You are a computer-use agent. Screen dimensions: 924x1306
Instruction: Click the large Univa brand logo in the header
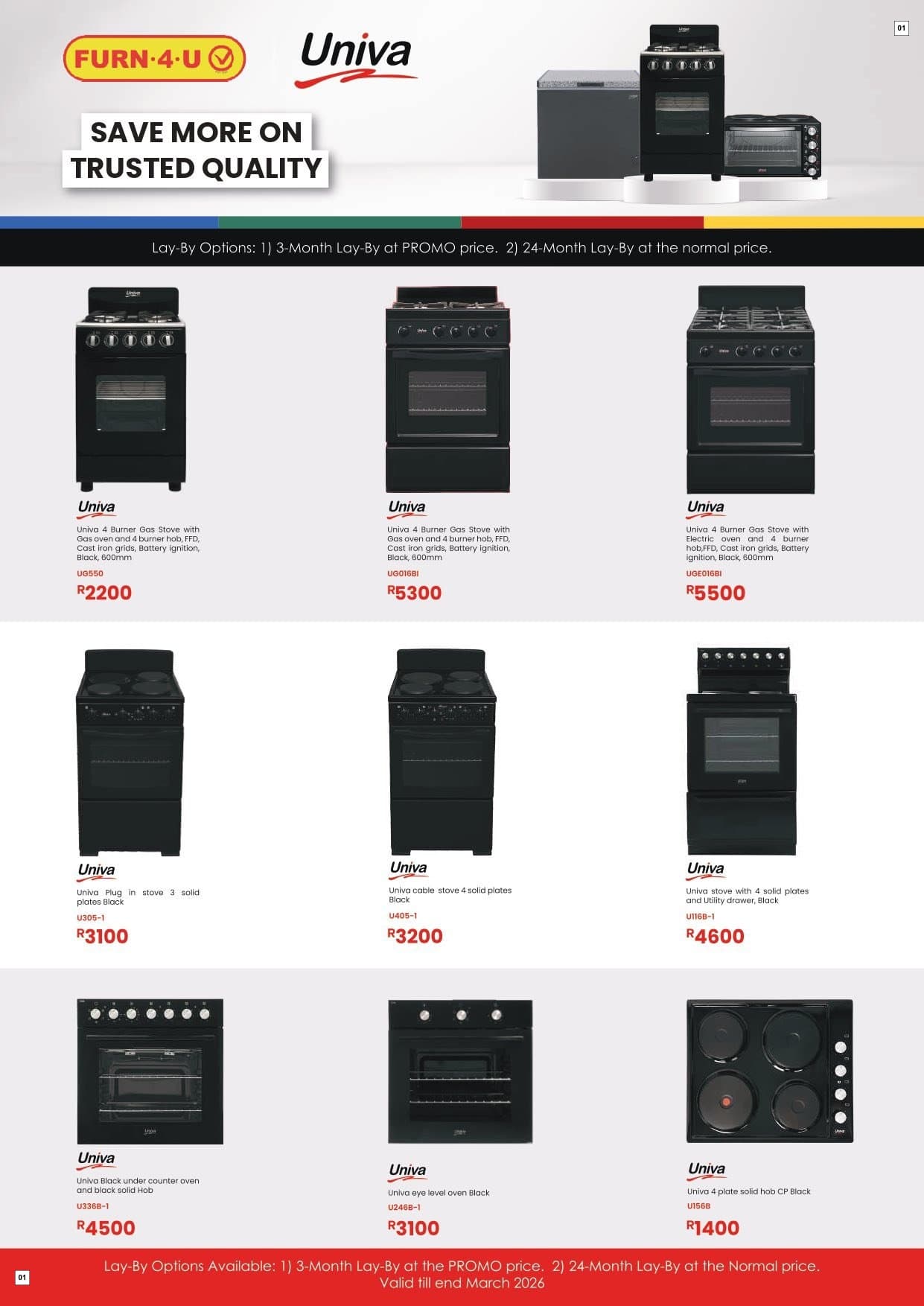tap(356, 60)
